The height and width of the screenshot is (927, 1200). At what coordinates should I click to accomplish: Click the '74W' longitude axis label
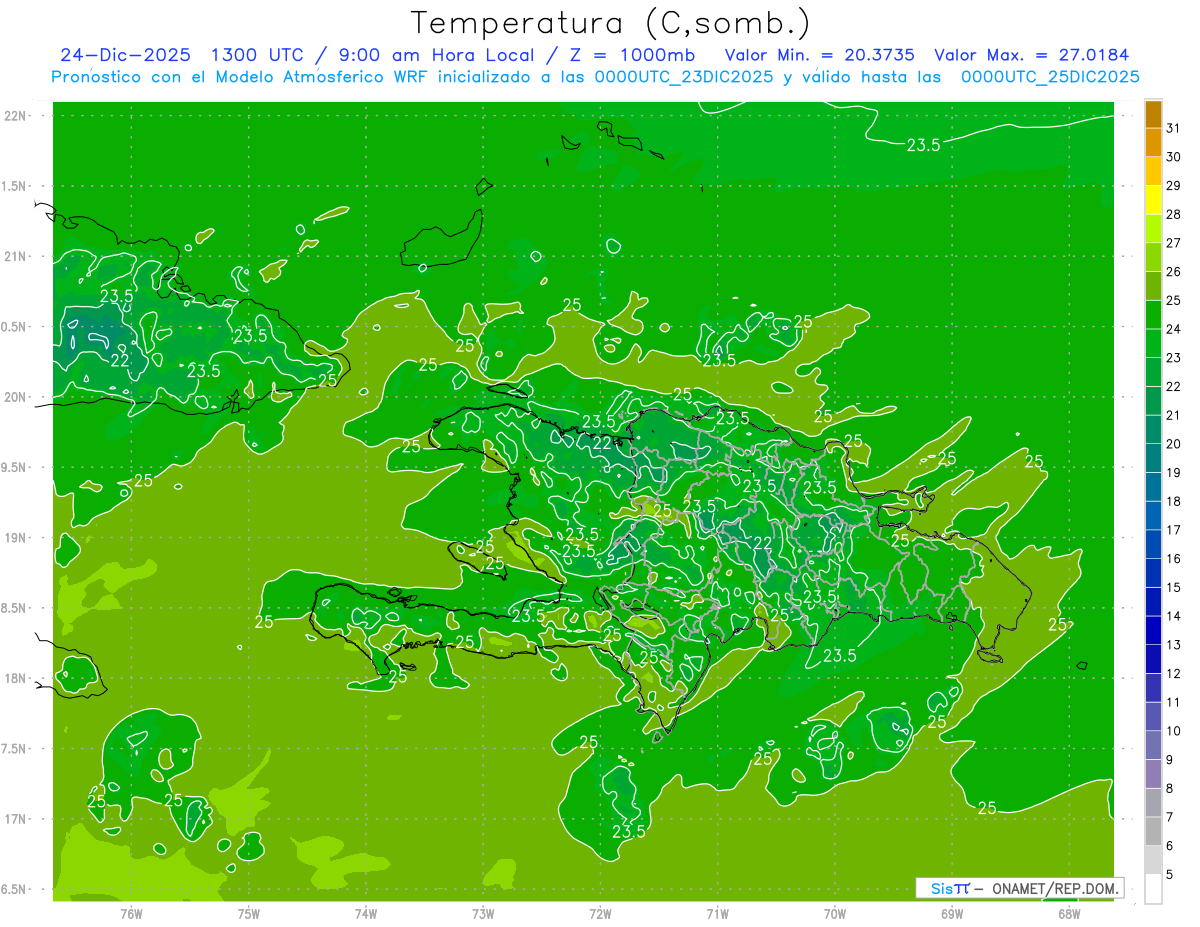(365, 913)
